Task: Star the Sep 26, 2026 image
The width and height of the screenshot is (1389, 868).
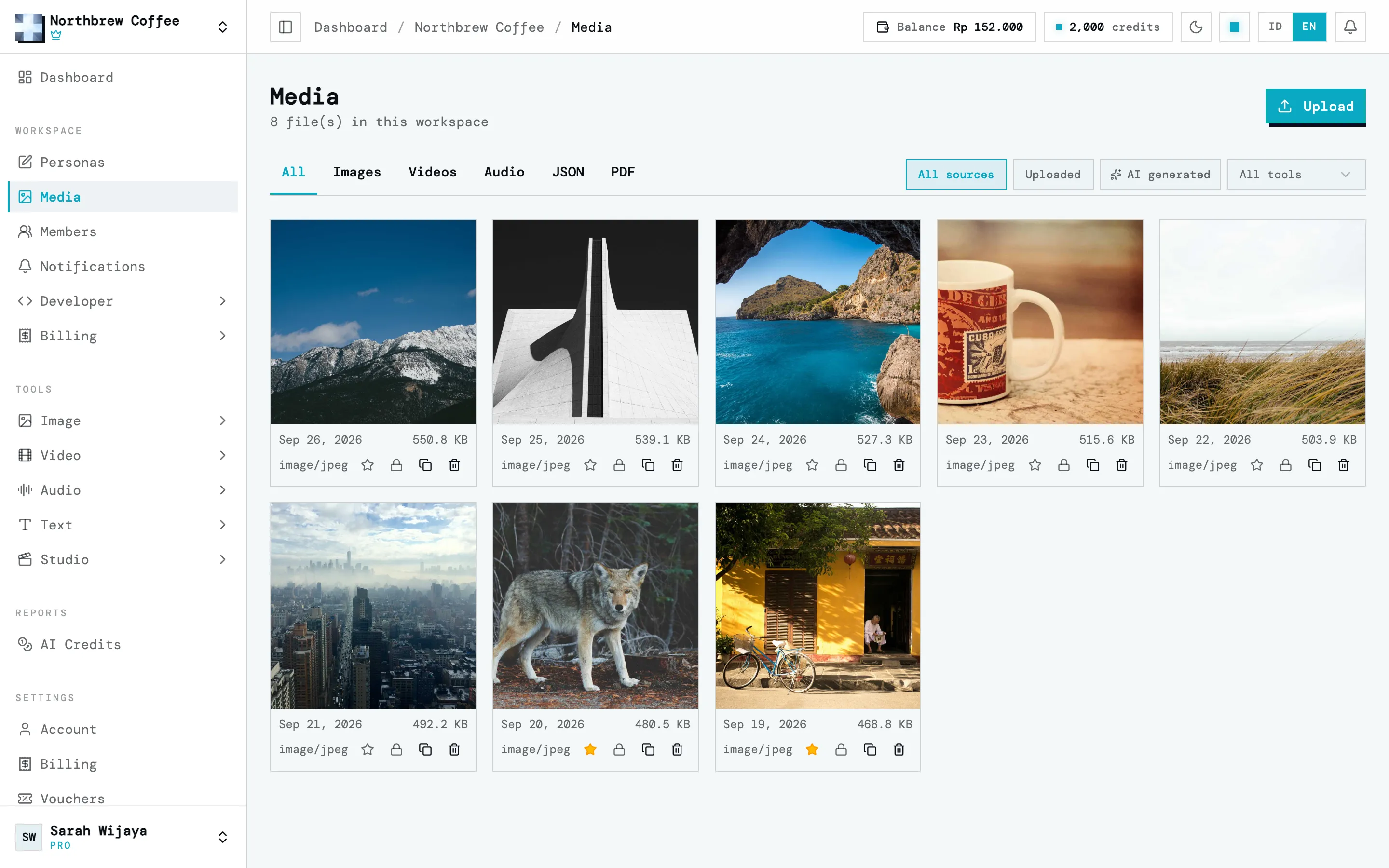Action: (x=368, y=465)
